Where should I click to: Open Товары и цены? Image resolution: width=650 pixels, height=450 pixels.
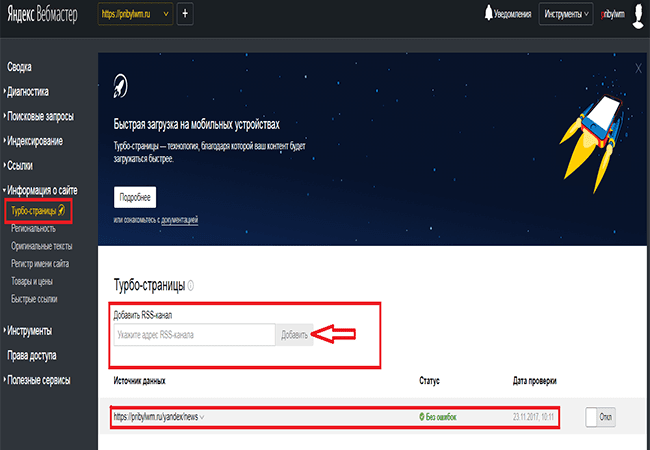[32, 281]
